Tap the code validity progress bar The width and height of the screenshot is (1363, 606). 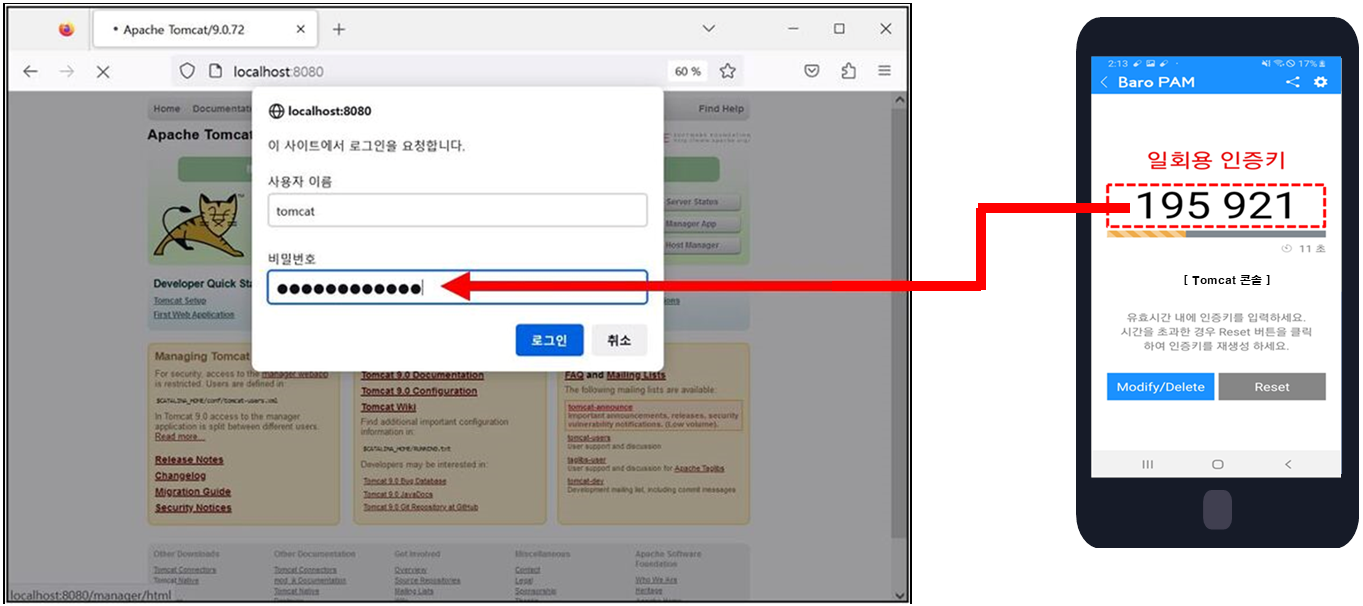coord(1216,234)
